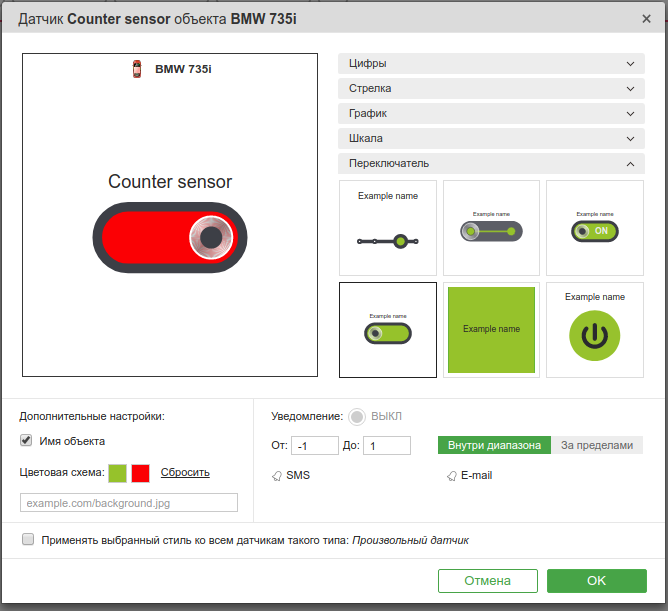Screen dimensions: 668x611
Task: Choose the solid green square style
Action: click(x=491, y=330)
